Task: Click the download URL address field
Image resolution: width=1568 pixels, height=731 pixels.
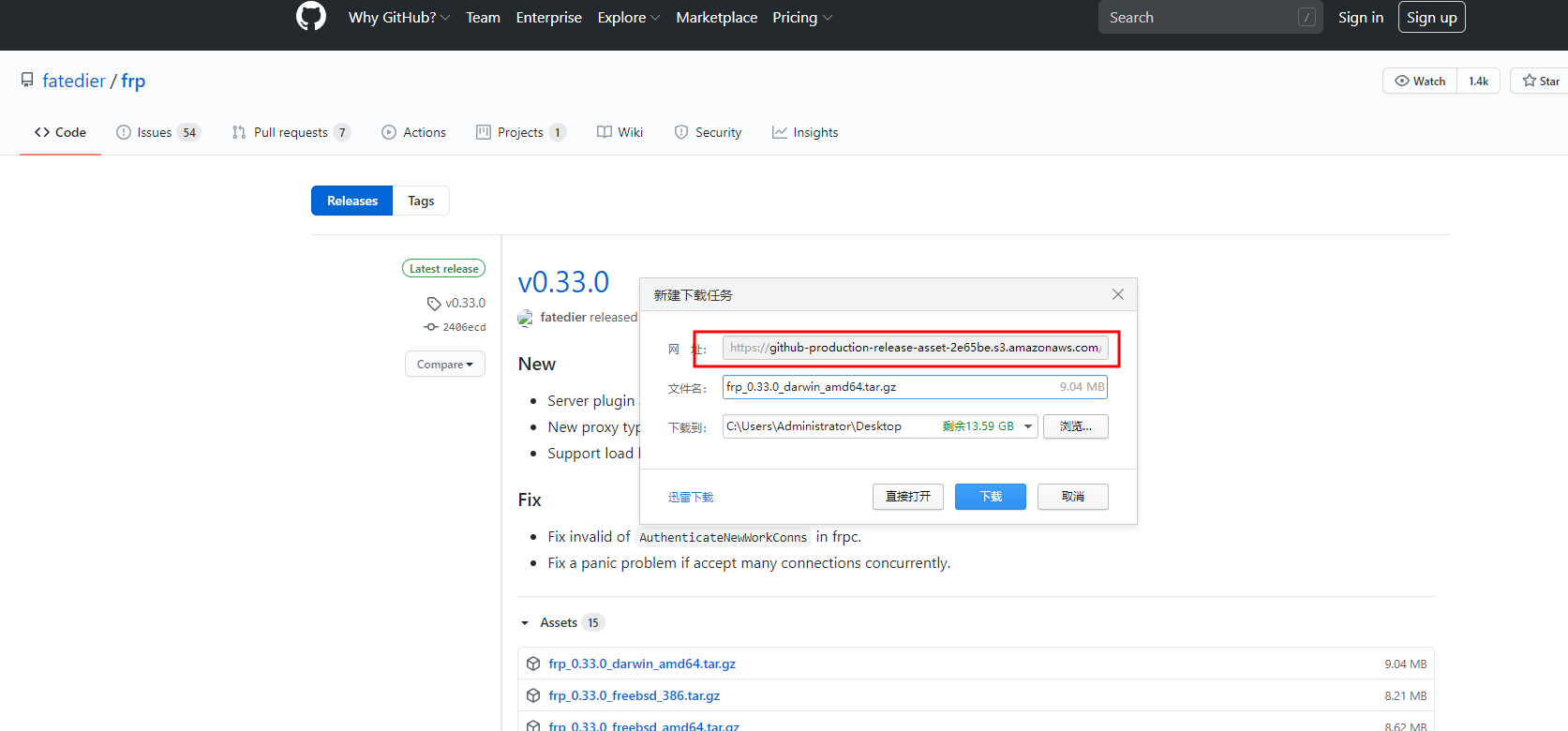Action: (x=915, y=348)
